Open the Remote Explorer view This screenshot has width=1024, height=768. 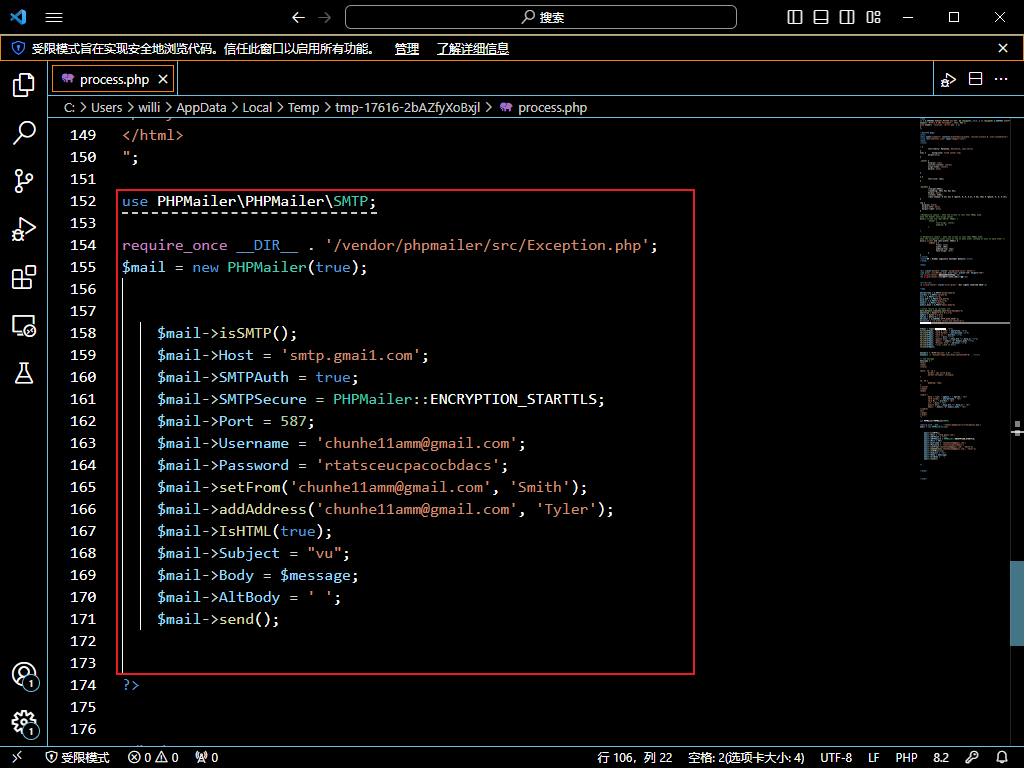[x=24, y=325]
